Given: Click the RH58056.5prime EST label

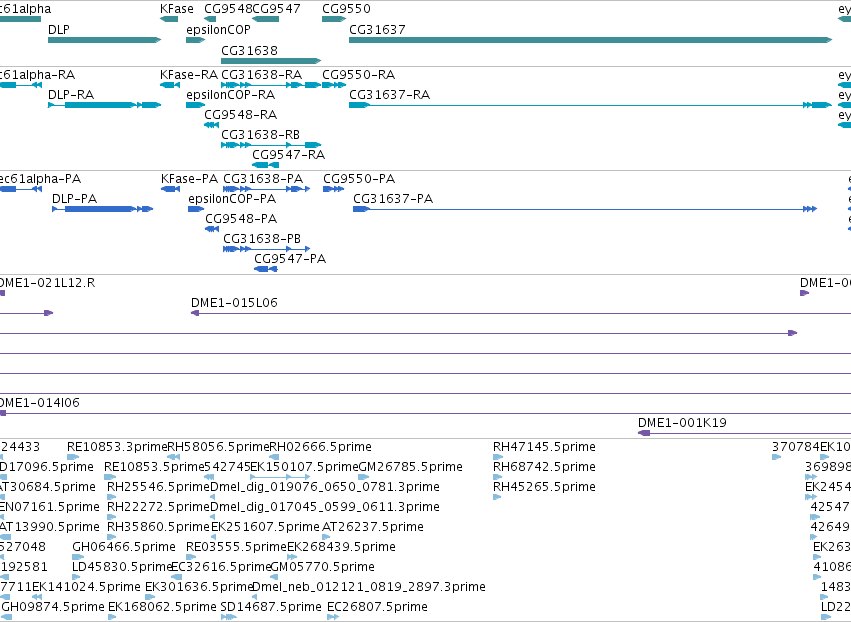Looking at the screenshot, I should [219, 447].
